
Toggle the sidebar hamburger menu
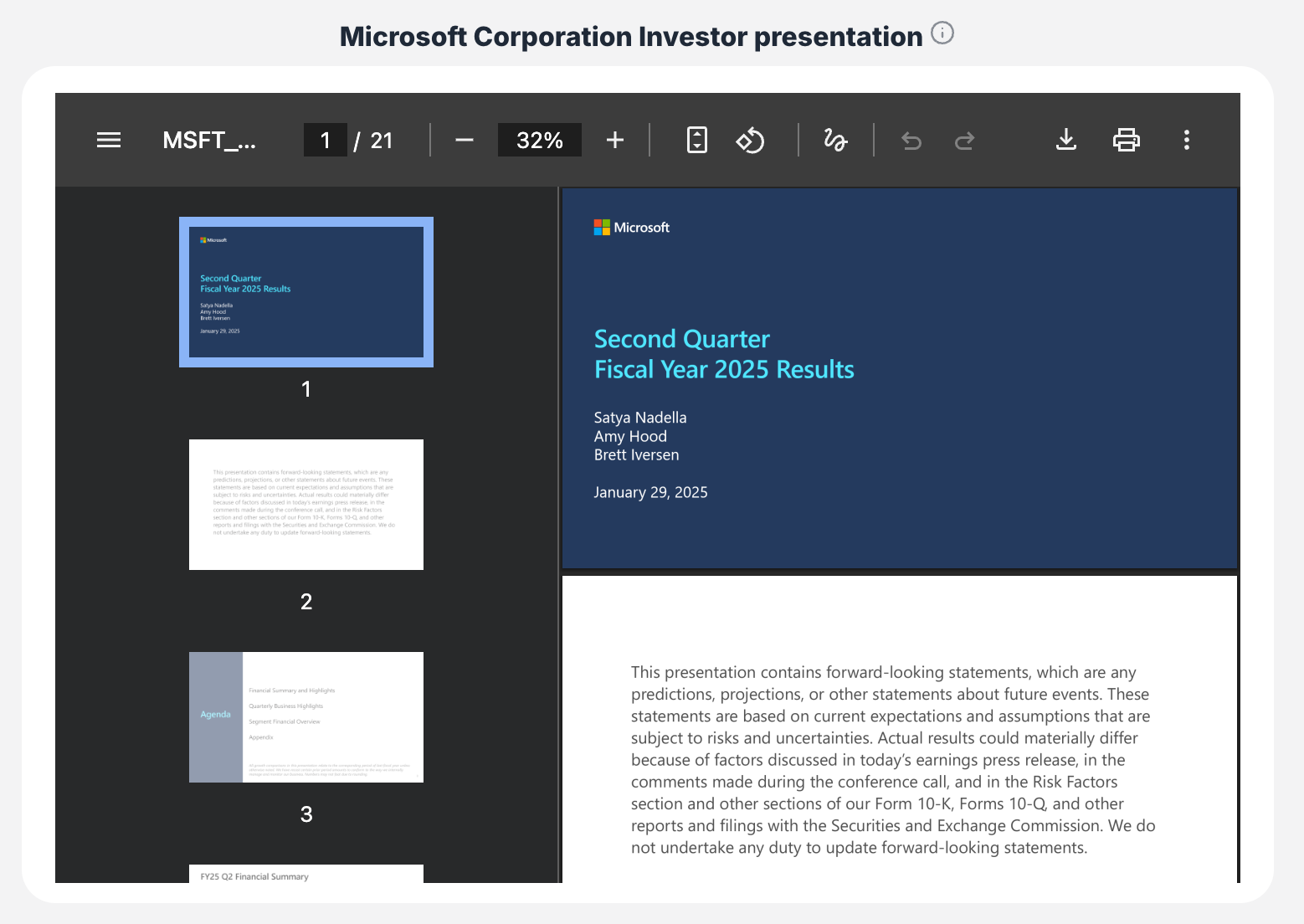coord(109,140)
